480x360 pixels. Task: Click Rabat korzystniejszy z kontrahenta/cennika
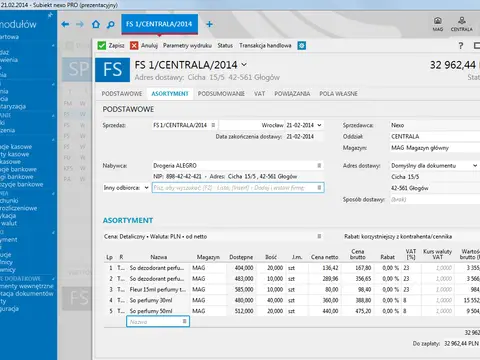398,236
